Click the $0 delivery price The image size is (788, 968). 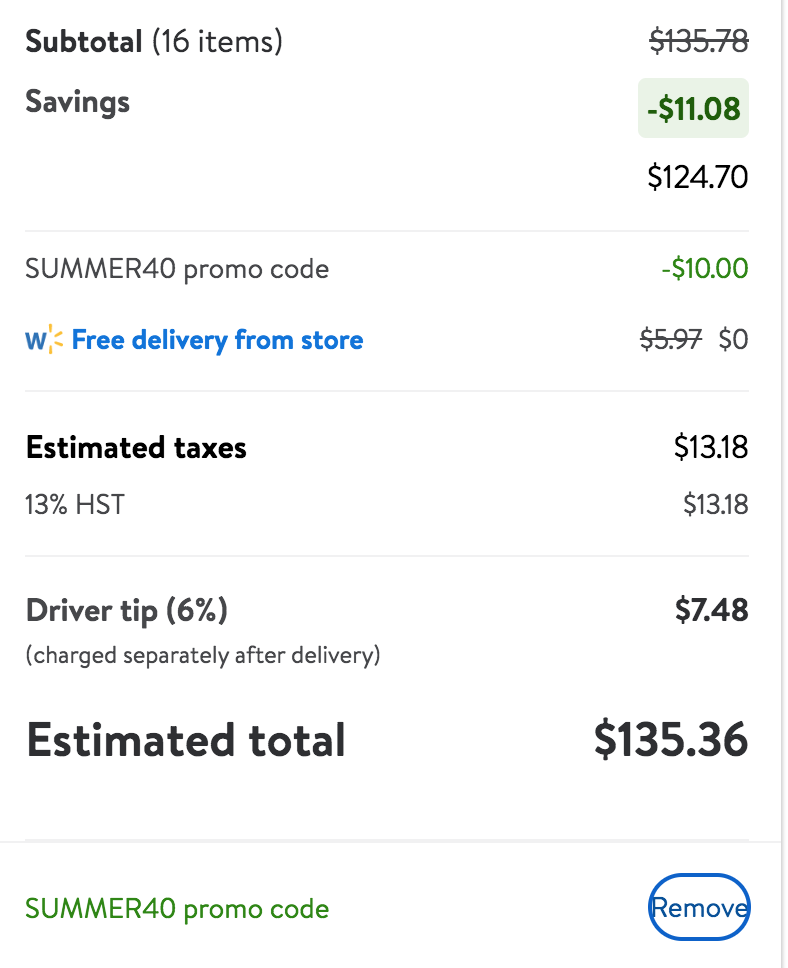(x=734, y=340)
